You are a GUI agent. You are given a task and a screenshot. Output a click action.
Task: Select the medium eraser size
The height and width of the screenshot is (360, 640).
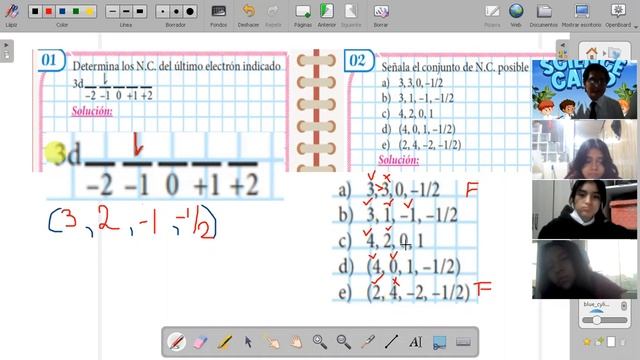pyautogui.click(x=176, y=11)
